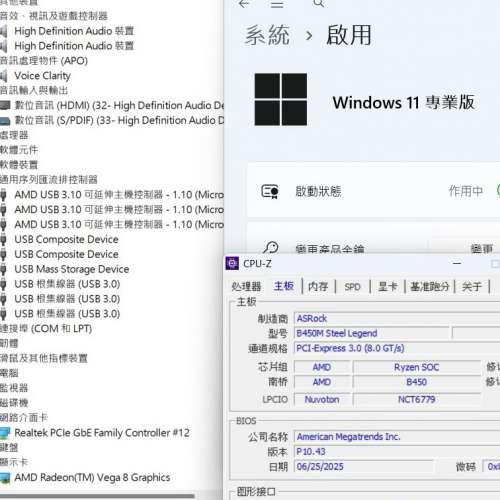
Task: Click the S/PDIF digital audio device icon
Action: 5,120
